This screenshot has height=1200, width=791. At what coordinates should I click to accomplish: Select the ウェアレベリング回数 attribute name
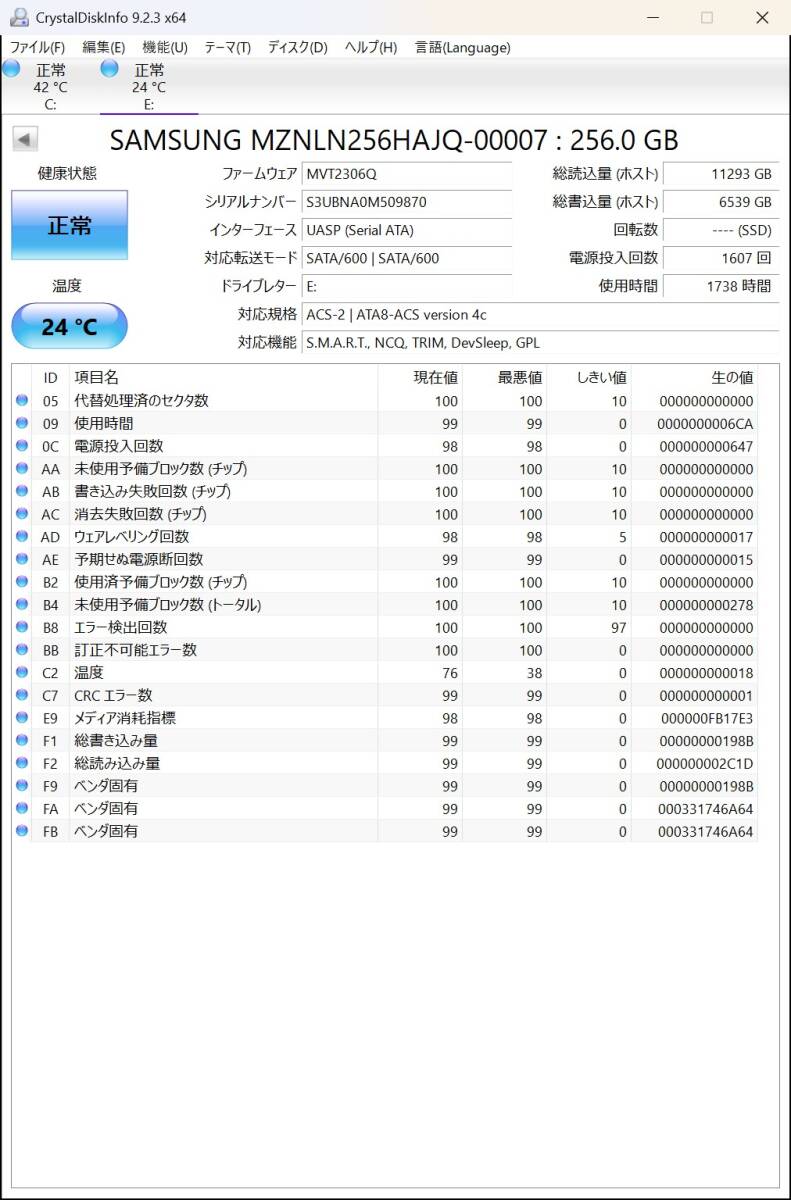click(132, 537)
